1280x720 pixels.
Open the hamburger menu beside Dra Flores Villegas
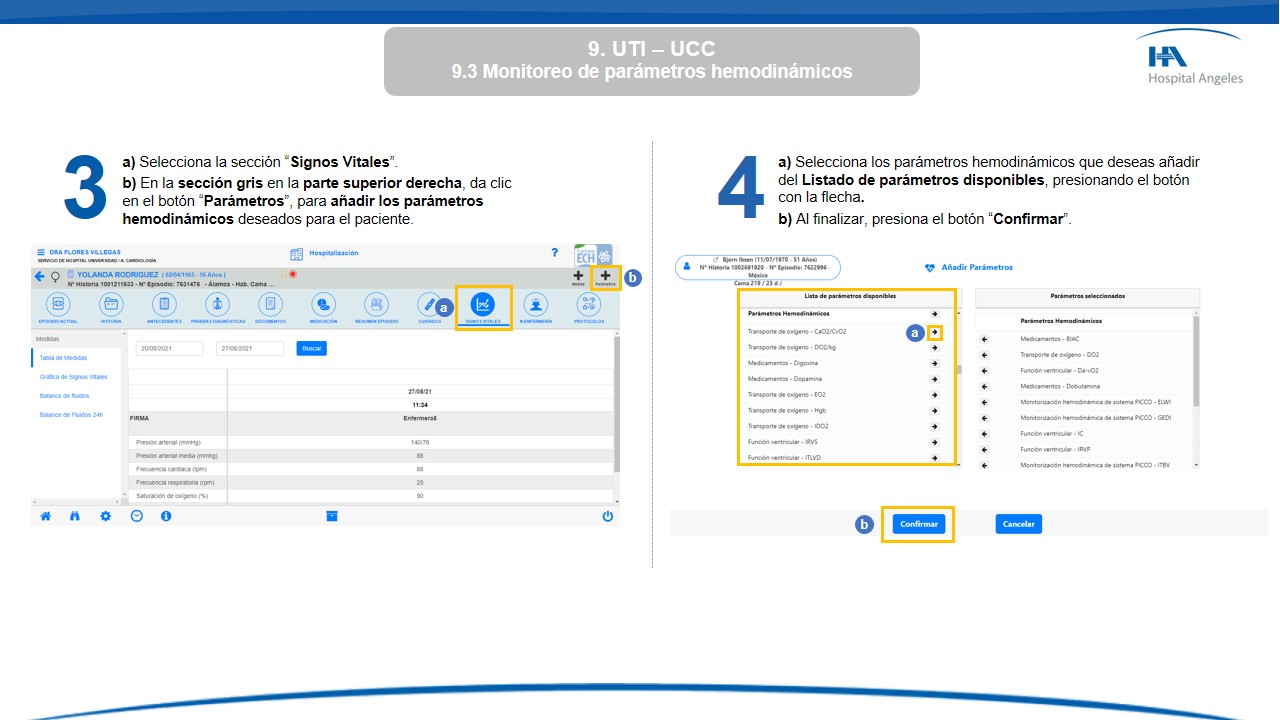(x=41, y=252)
